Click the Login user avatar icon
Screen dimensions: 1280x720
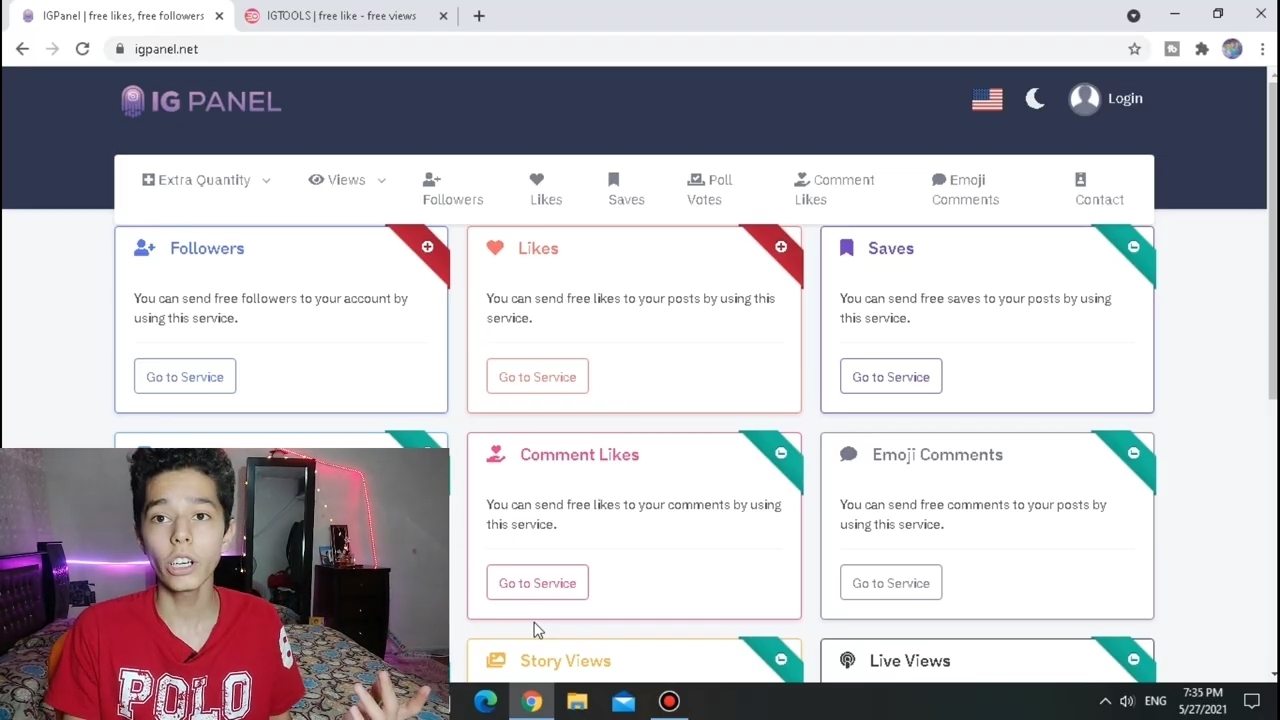(1084, 99)
